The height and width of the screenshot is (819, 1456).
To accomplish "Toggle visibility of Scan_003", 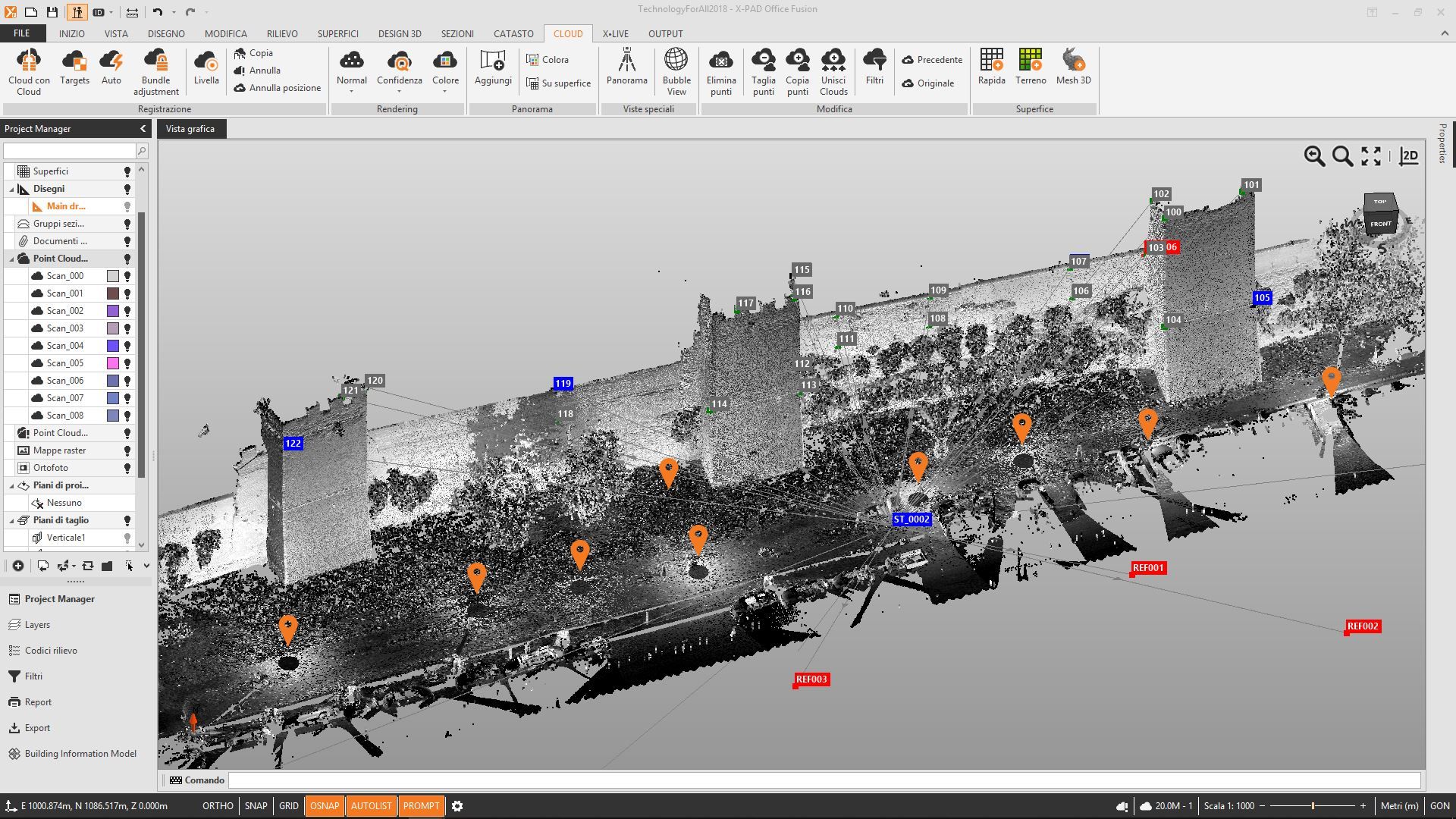I will (x=127, y=328).
